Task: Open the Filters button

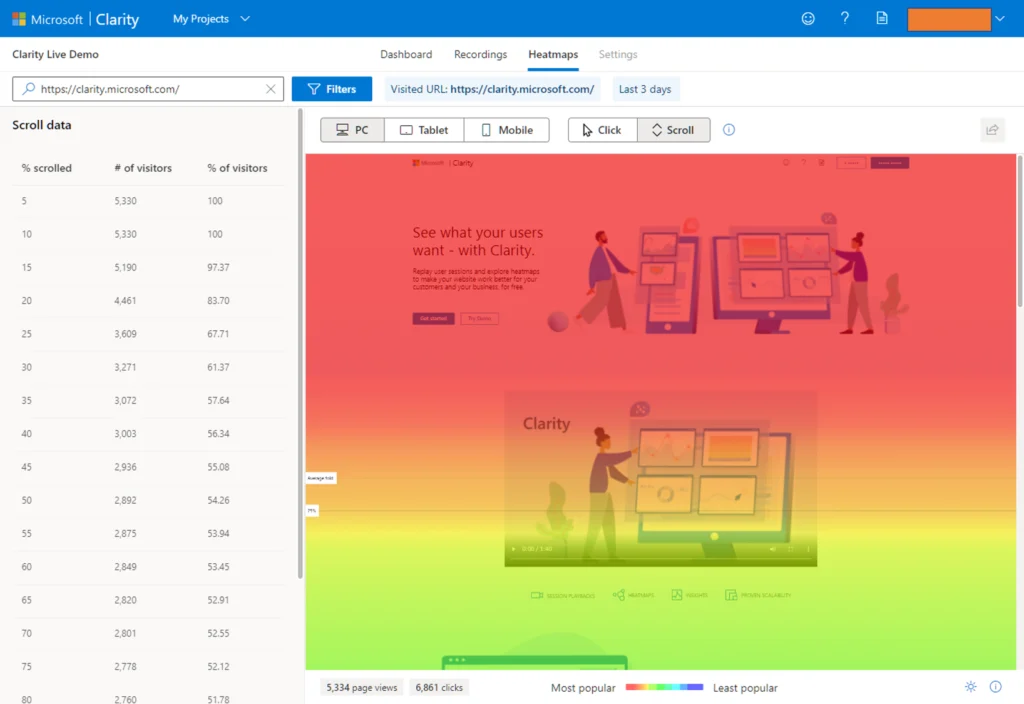Action: [332, 89]
